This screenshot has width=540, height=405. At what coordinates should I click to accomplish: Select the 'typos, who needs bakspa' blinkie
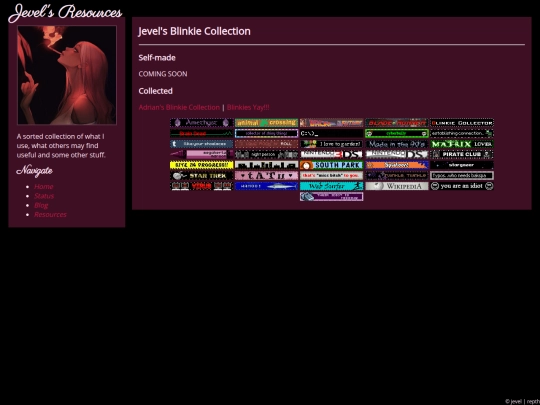tap(461, 176)
